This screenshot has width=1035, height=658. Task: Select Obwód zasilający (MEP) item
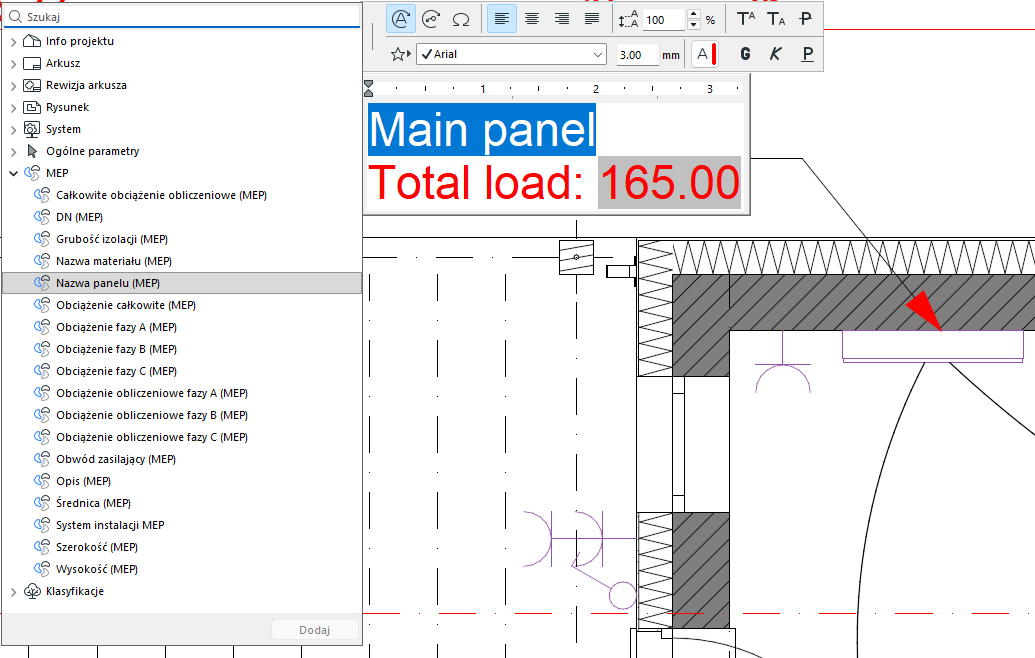pos(182,459)
